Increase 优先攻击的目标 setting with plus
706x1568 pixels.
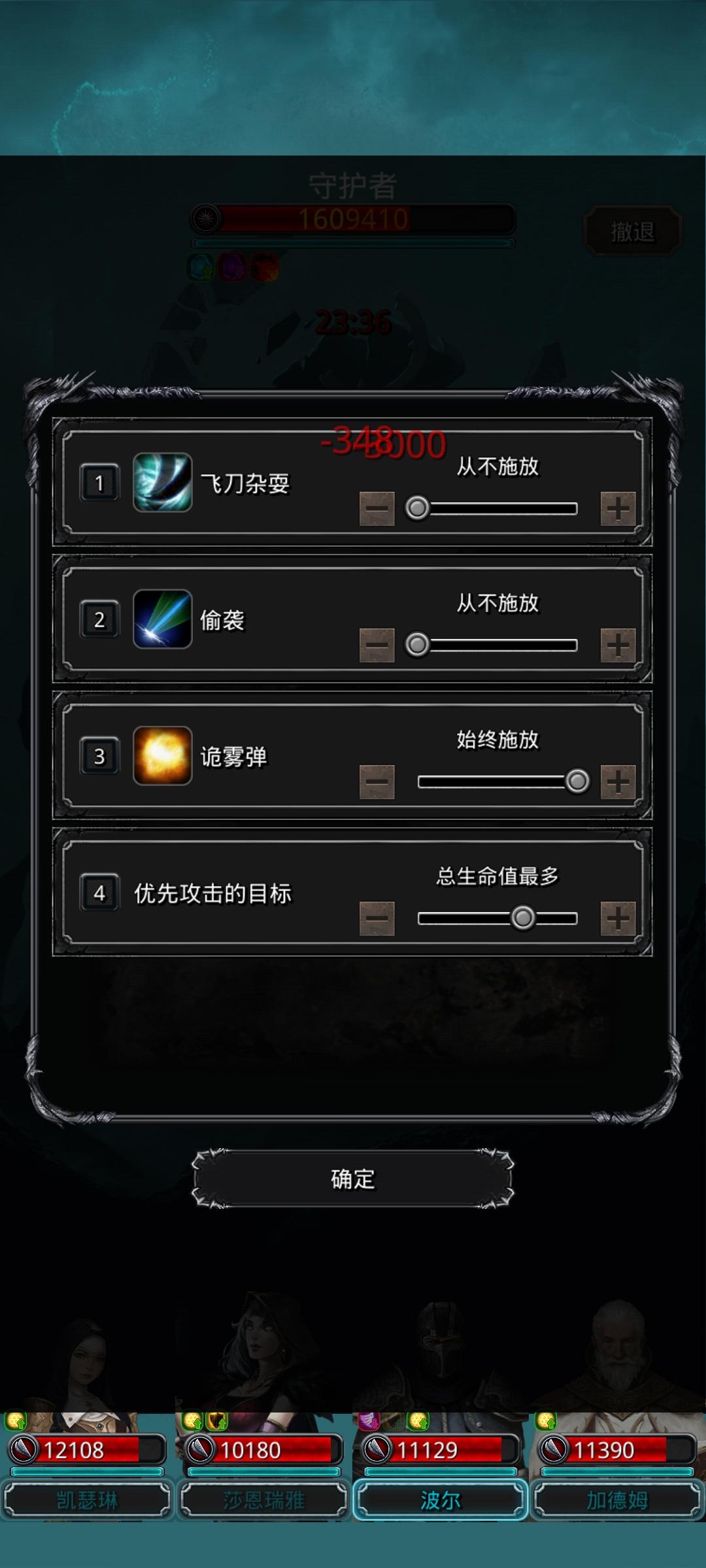[618, 918]
